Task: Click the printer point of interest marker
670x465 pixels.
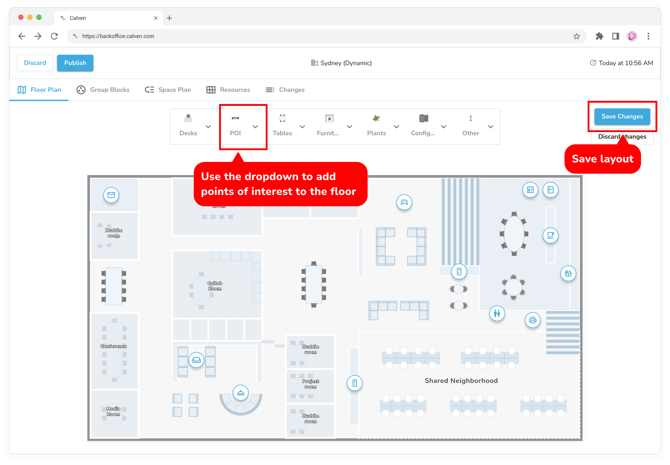Action: pyautogui.click(x=532, y=321)
